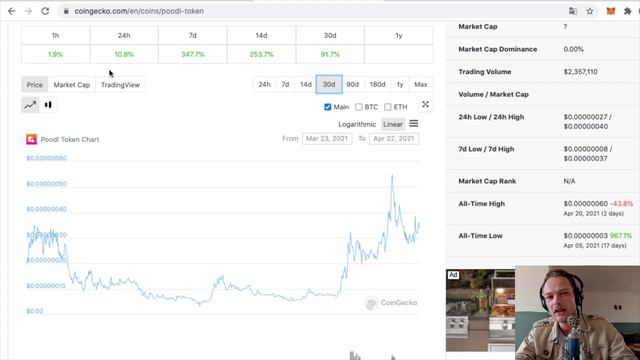Set chart range to 1y
Viewport: 640px width, 360px height.
400,84
